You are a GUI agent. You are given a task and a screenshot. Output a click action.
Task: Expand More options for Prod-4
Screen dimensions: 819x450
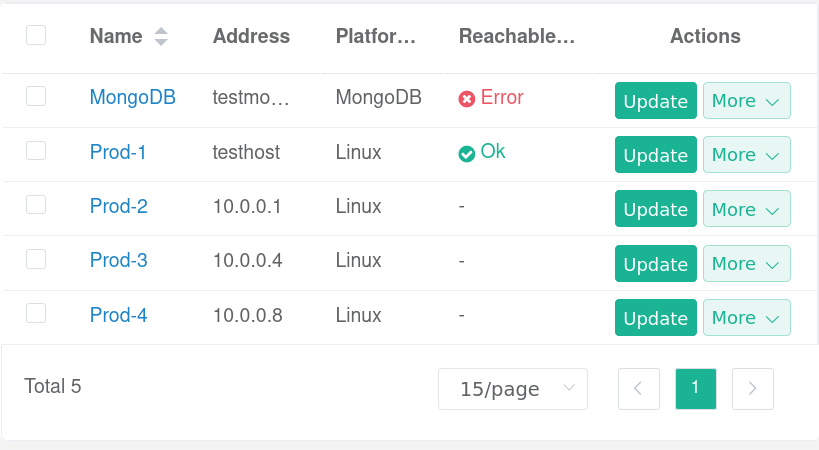coord(746,318)
